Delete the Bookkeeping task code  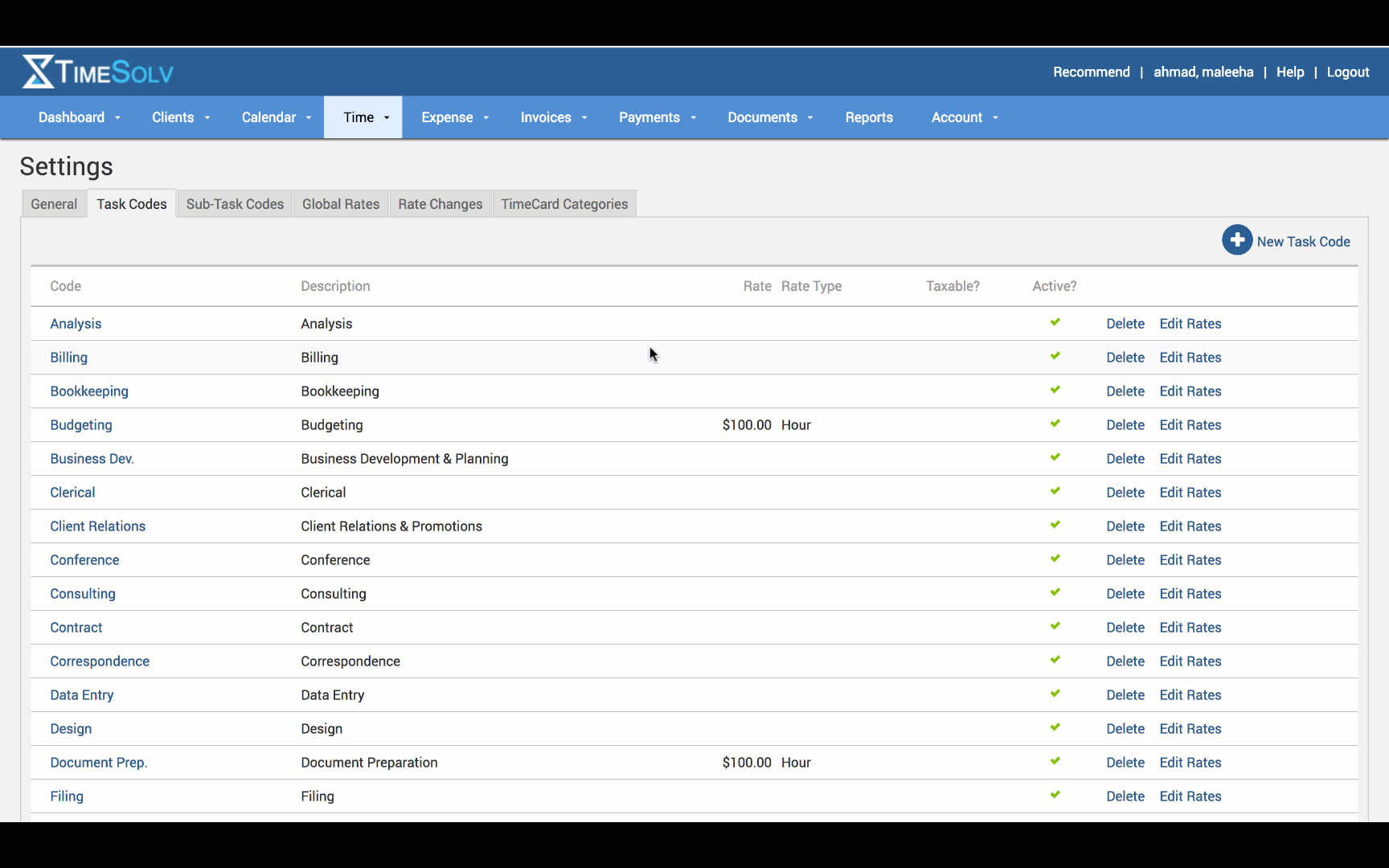click(x=1125, y=391)
